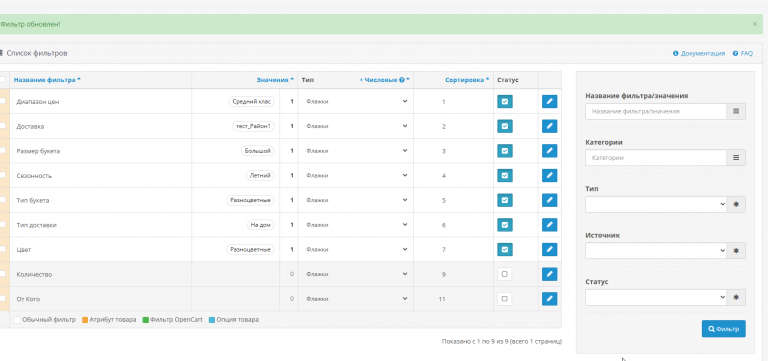Disable status toggle for Тип букета
Screen dimensions: 768x361
click(x=504, y=200)
